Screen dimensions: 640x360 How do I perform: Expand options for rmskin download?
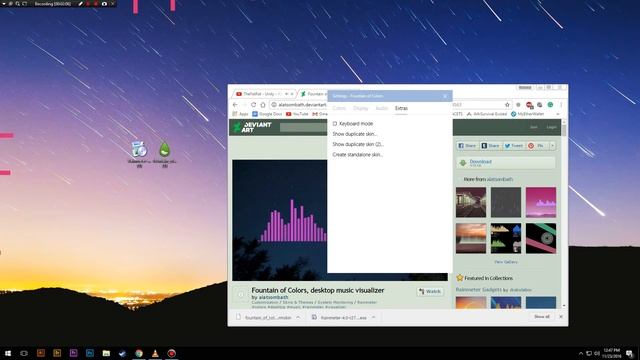298,318
